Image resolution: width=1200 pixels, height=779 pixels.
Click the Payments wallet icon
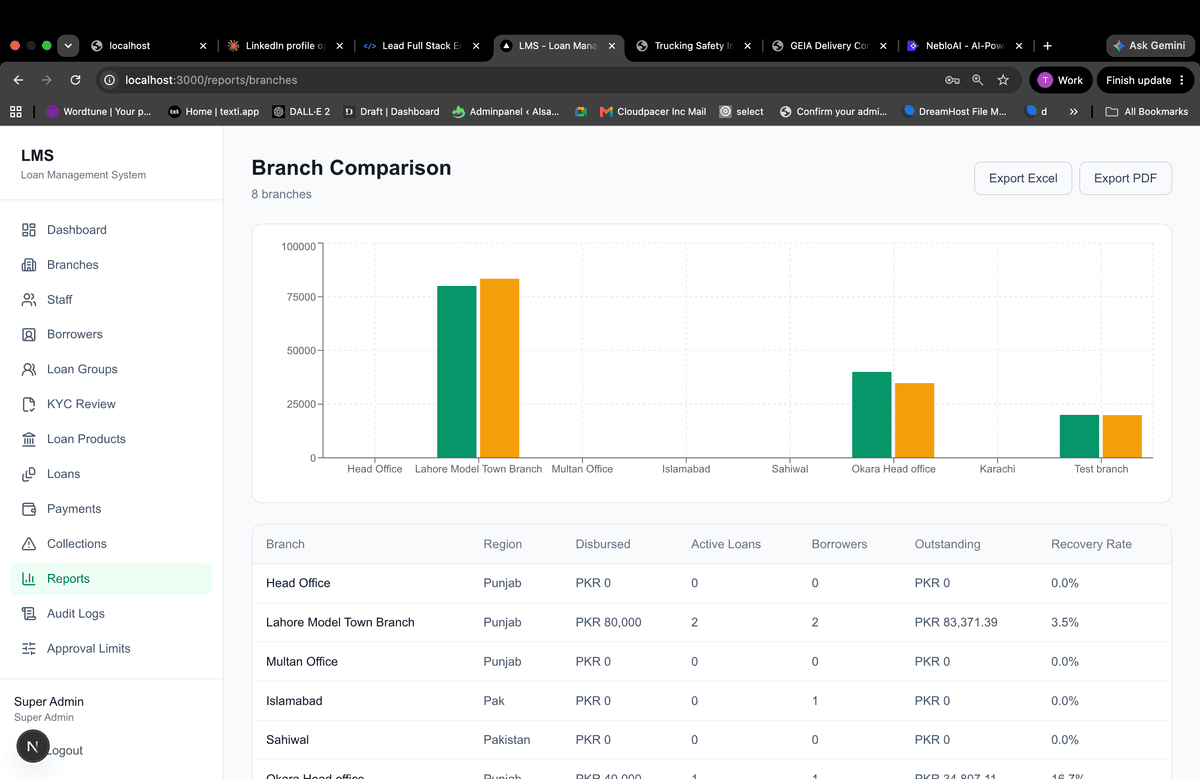pyautogui.click(x=29, y=509)
